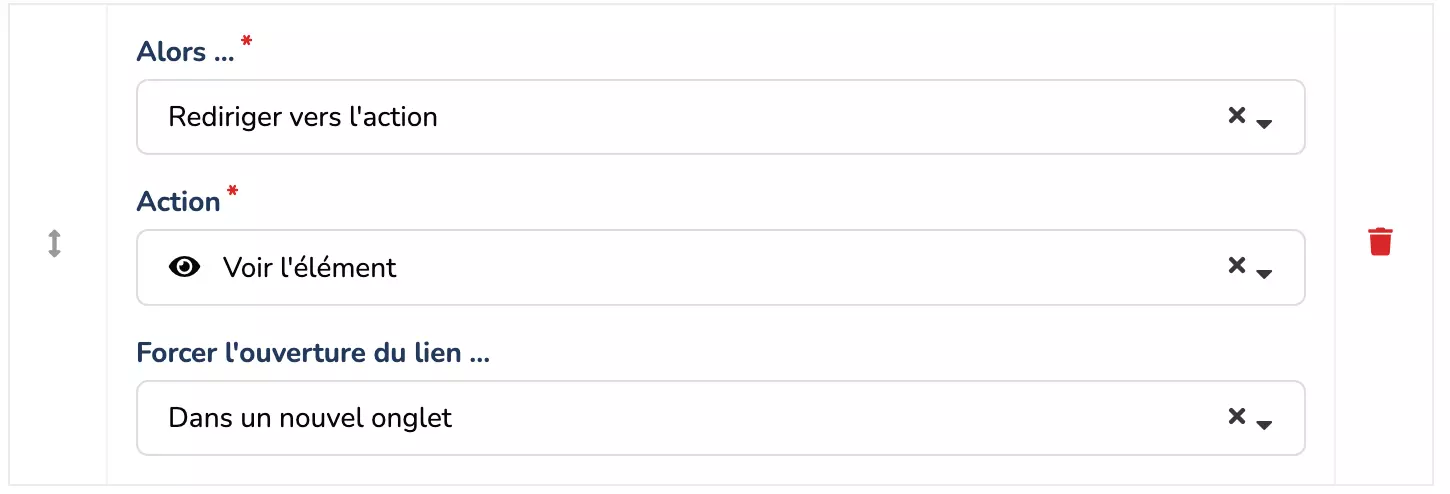Clear the "Voir l'élément" selection
Viewport: 1450px width, 494px height.
(x=1236, y=266)
